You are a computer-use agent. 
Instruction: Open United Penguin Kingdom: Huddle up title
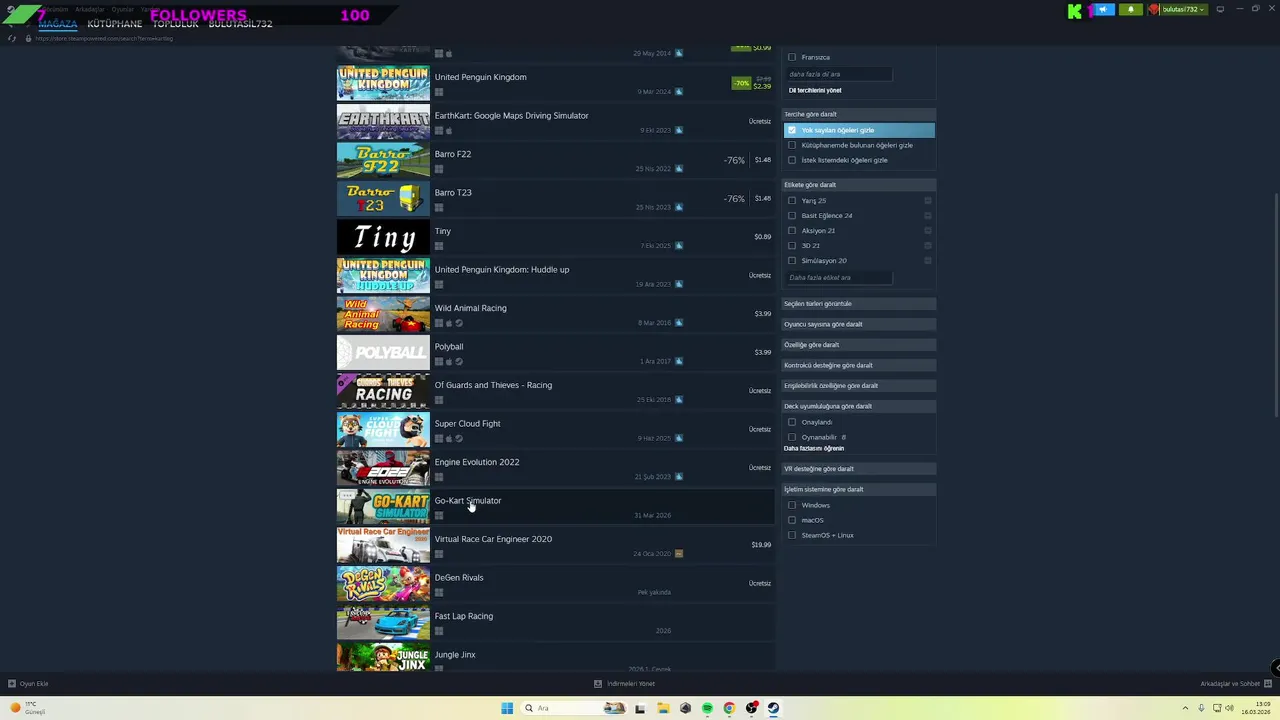pyautogui.click(x=502, y=270)
